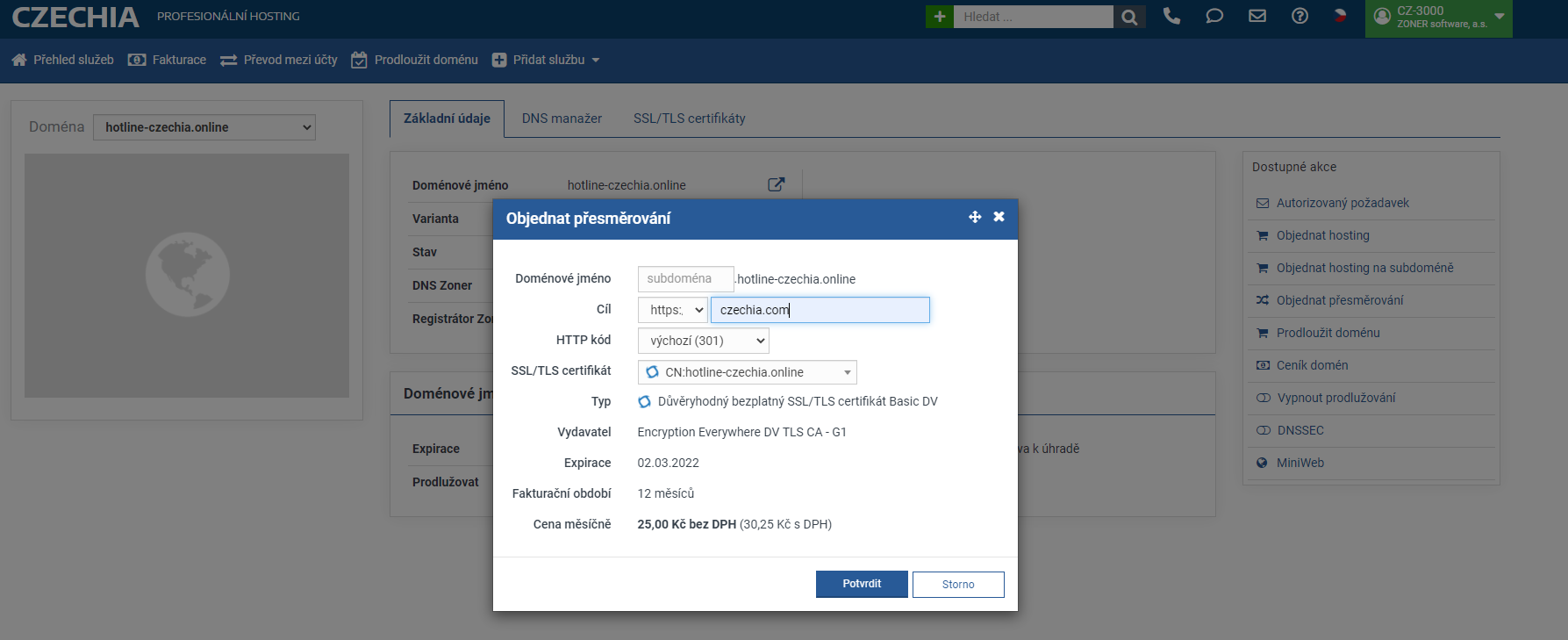Viewport: 1568px width, 640px height.
Task: Click the move dialog crosshair icon
Action: tap(975, 217)
